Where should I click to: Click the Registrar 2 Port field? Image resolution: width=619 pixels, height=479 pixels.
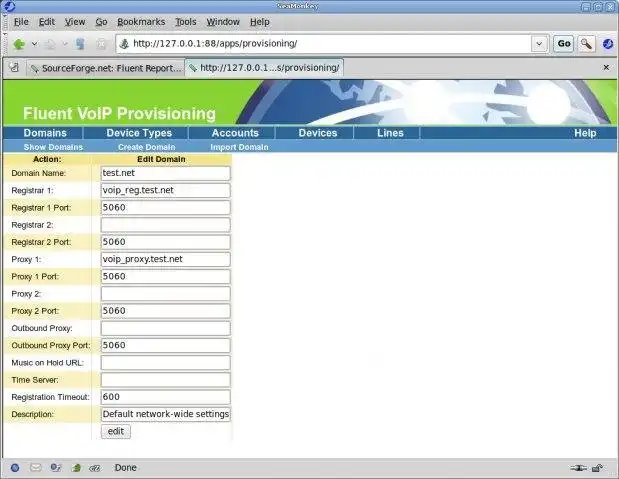pyautogui.click(x=165, y=242)
